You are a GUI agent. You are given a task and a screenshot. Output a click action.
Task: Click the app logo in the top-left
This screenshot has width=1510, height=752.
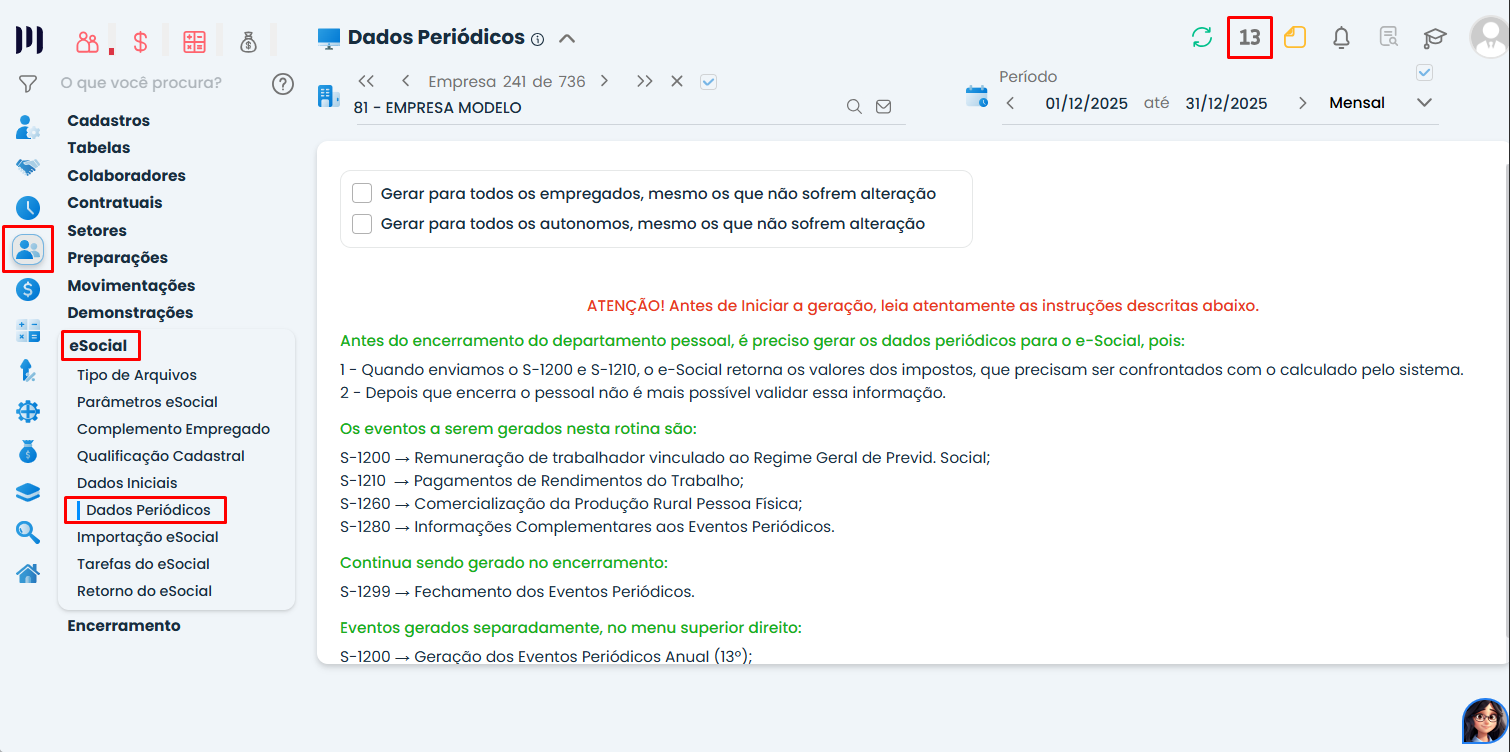(x=29, y=40)
